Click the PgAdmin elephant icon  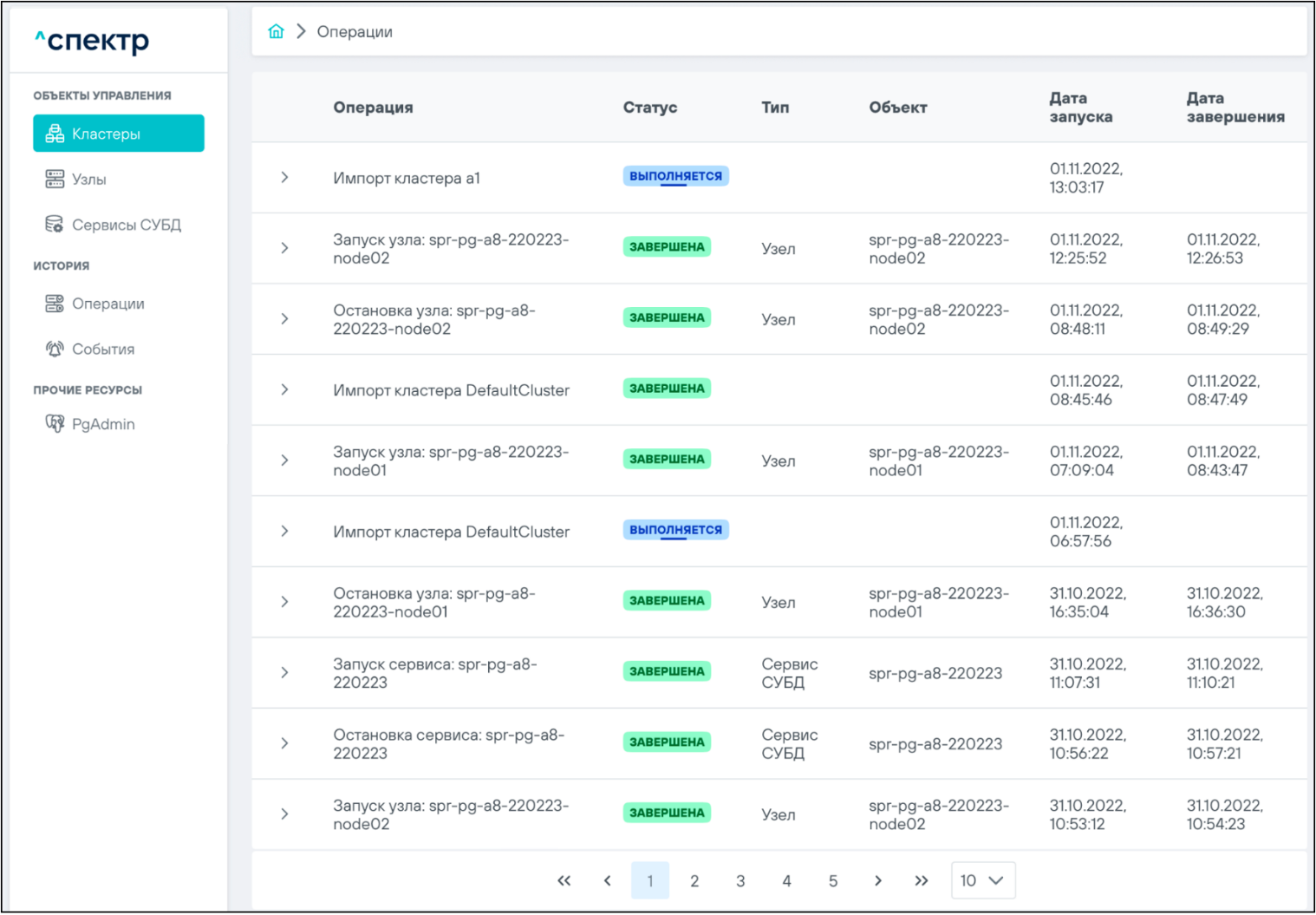pyautogui.click(x=55, y=423)
